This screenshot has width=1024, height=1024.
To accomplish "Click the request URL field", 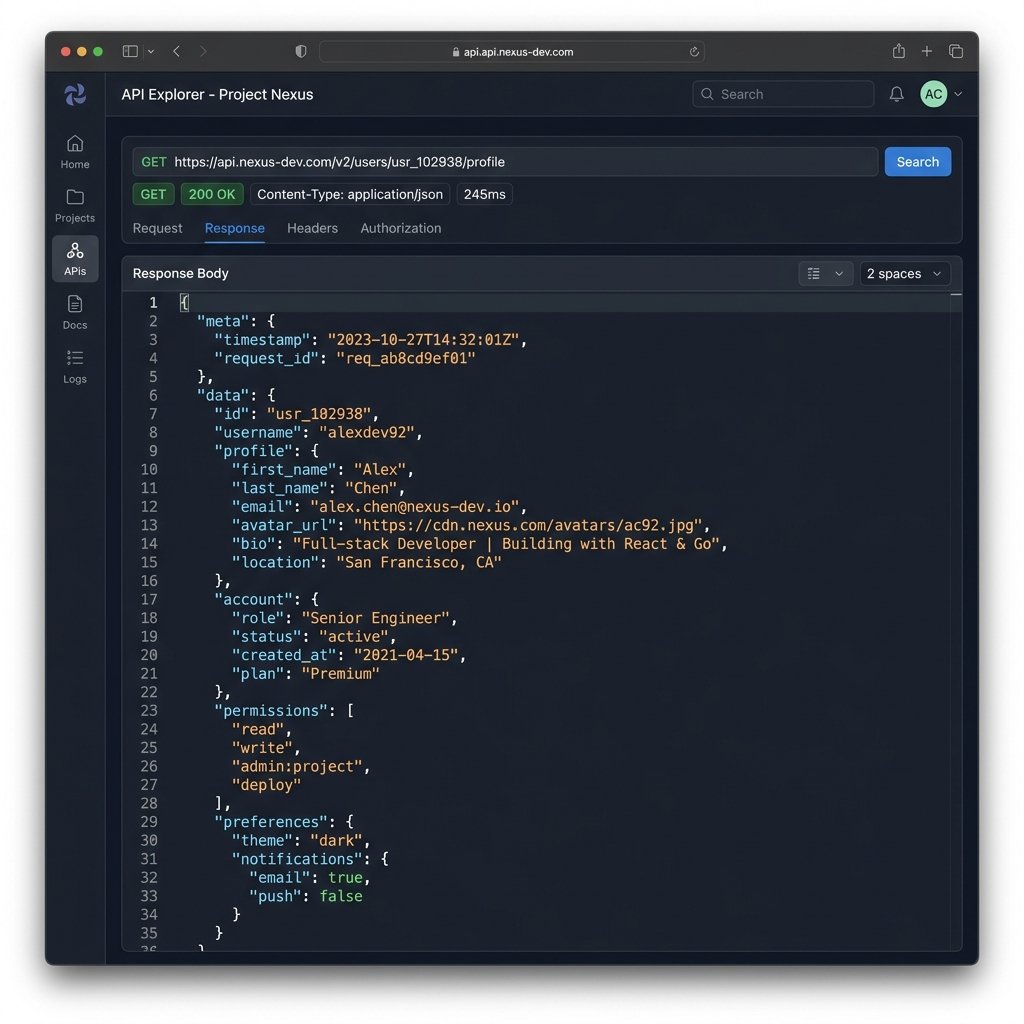I will (505, 161).
